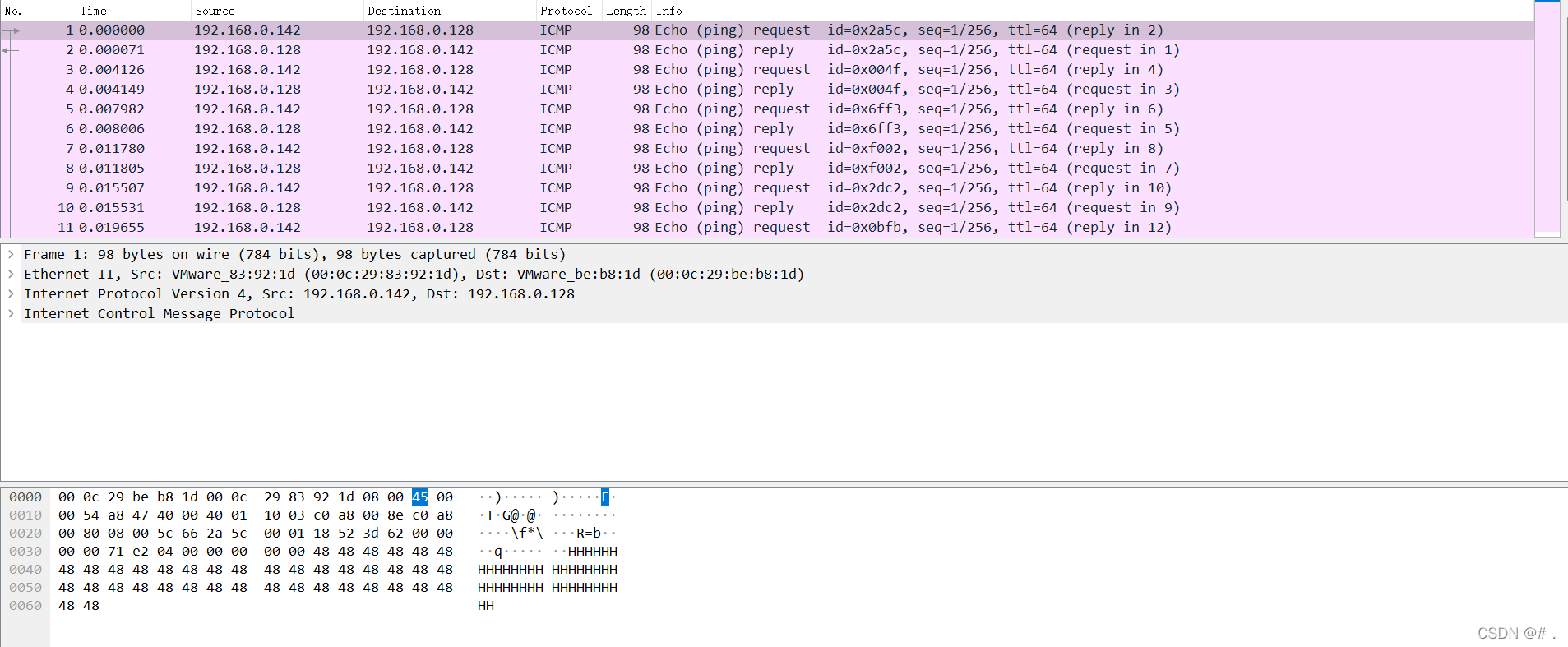
Task: Click the Ethernet II source VMware_83:92:1d line
Action: [x=414, y=275]
